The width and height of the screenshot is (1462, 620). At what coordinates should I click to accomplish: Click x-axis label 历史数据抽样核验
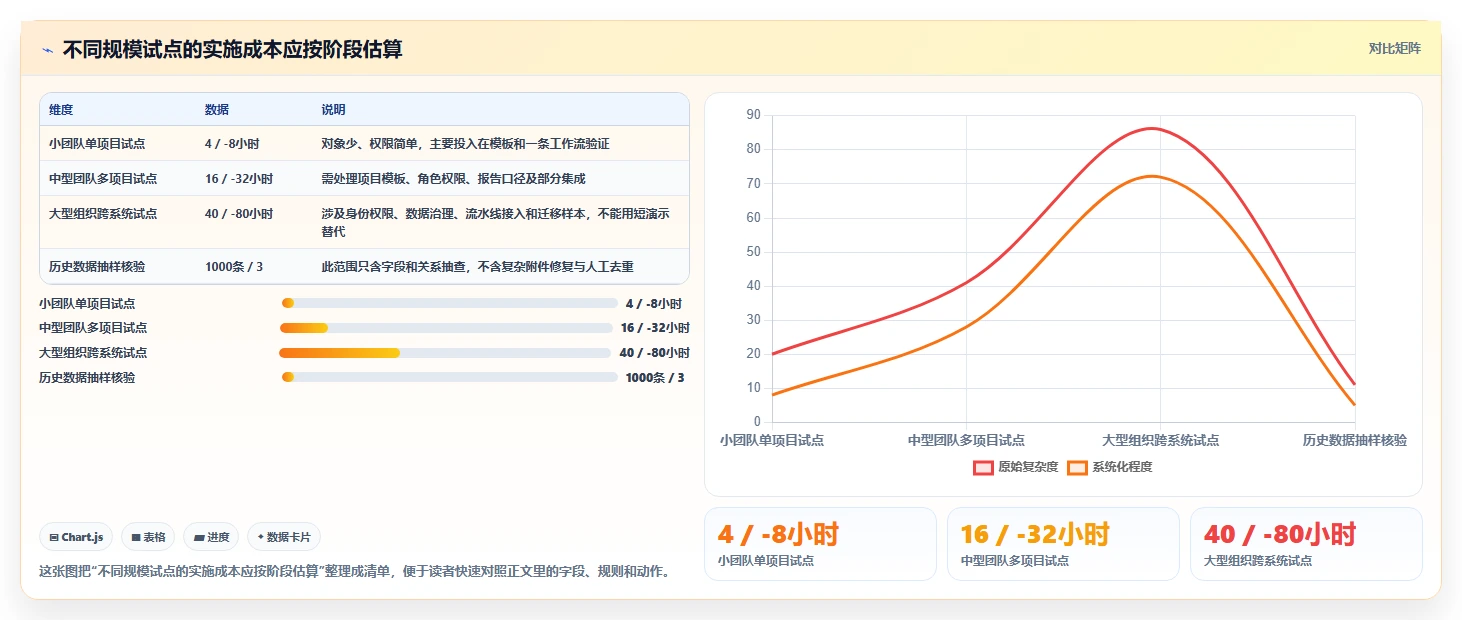pos(1355,440)
